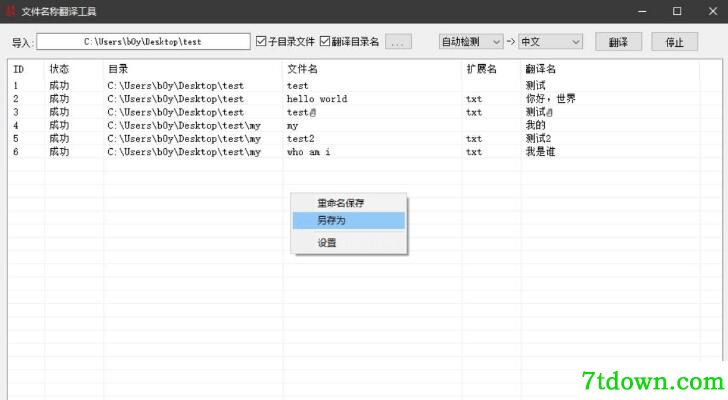Click the file name "my" in row 4

292,126
